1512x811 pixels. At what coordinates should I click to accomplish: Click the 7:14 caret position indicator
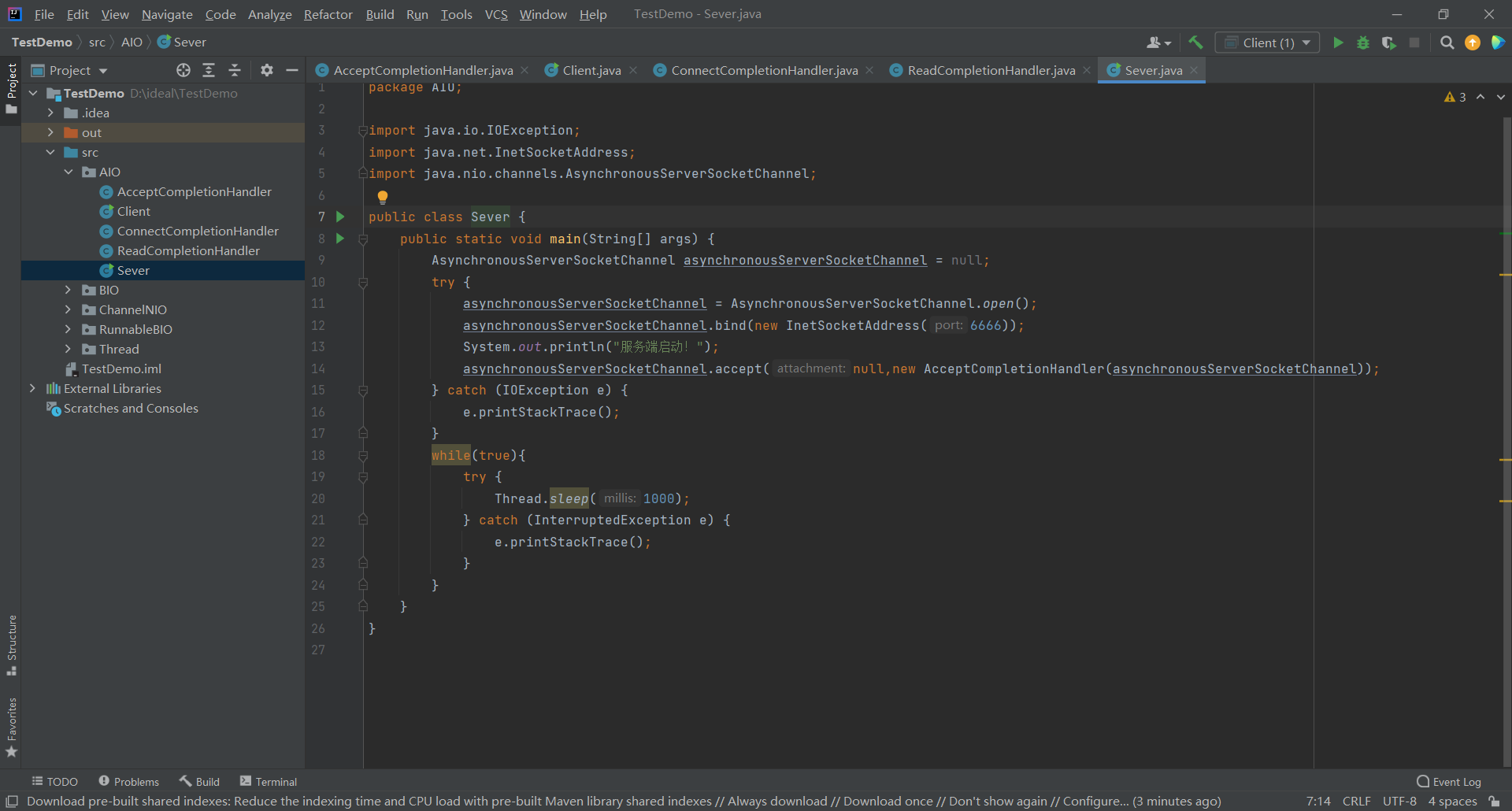tap(1318, 802)
